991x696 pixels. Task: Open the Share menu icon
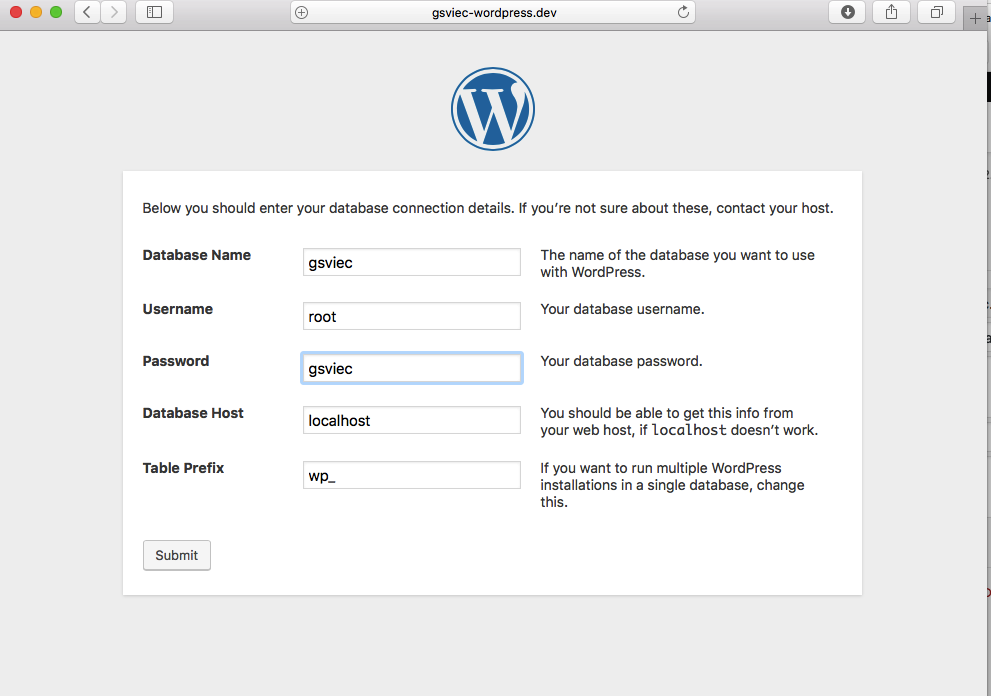pyautogui.click(x=891, y=12)
